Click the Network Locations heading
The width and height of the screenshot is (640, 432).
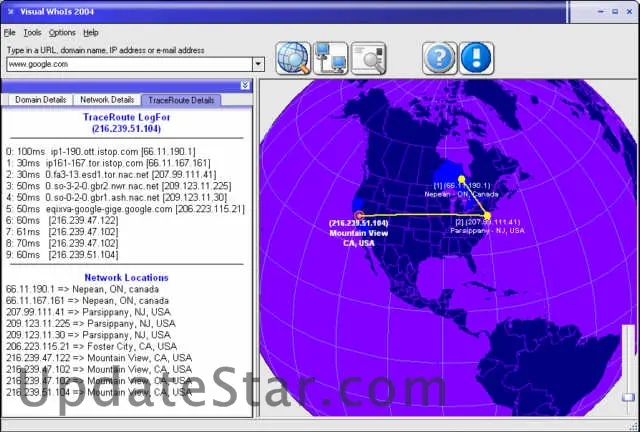tap(127, 277)
